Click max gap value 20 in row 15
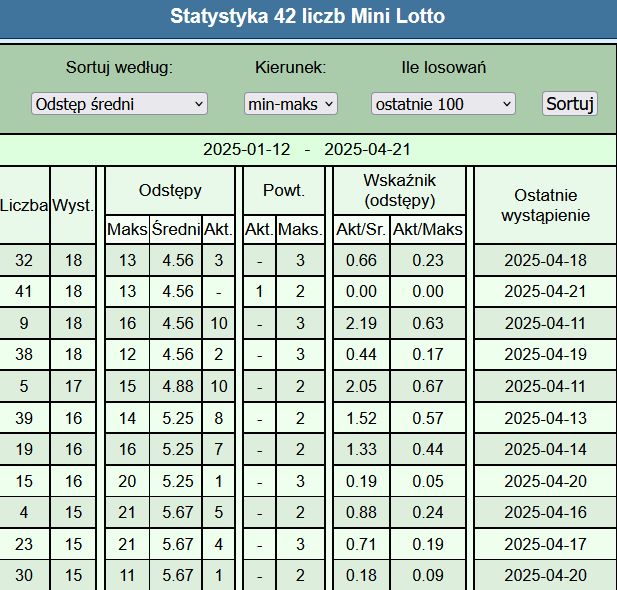The image size is (617, 590). 127,481
